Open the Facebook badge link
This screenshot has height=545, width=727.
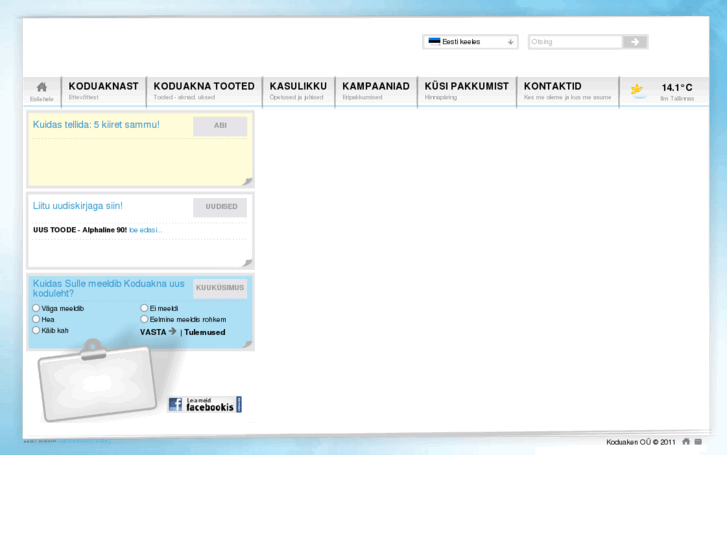tap(205, 404)
